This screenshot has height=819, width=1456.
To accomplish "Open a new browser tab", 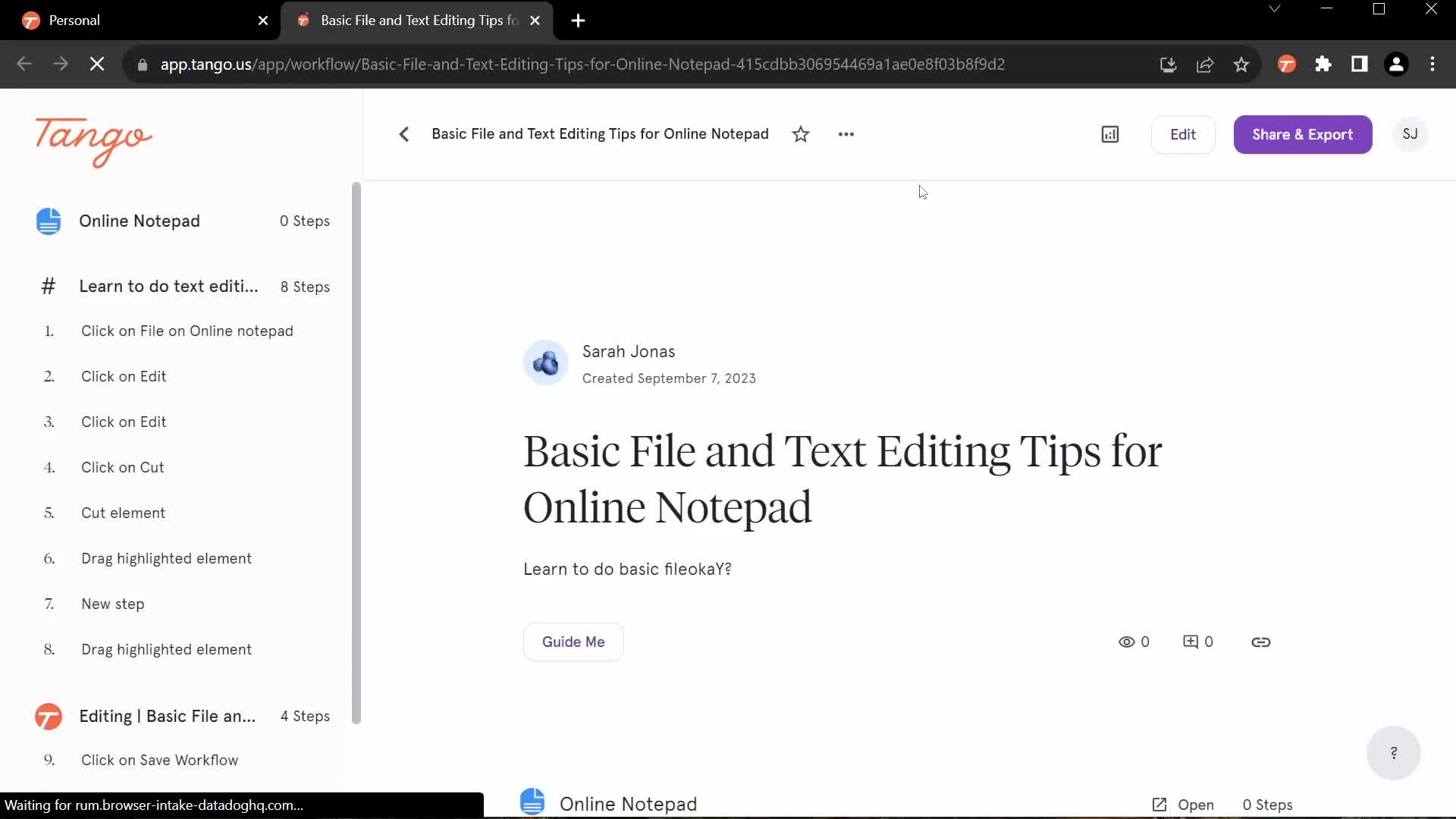I will click(579, 20).
